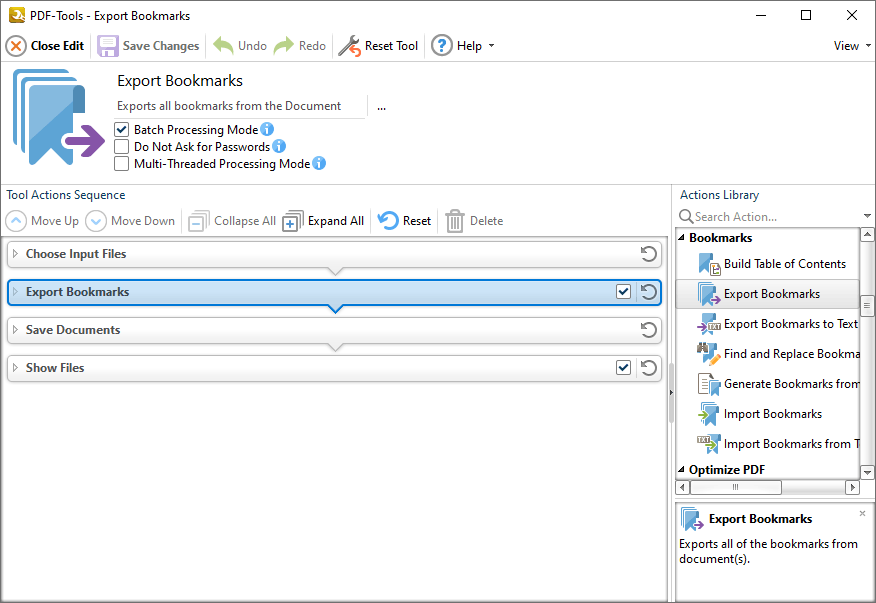
Task: Click the horizontal scrollbar left arrow
Action: pyautogui.click(x=682, y=487)
